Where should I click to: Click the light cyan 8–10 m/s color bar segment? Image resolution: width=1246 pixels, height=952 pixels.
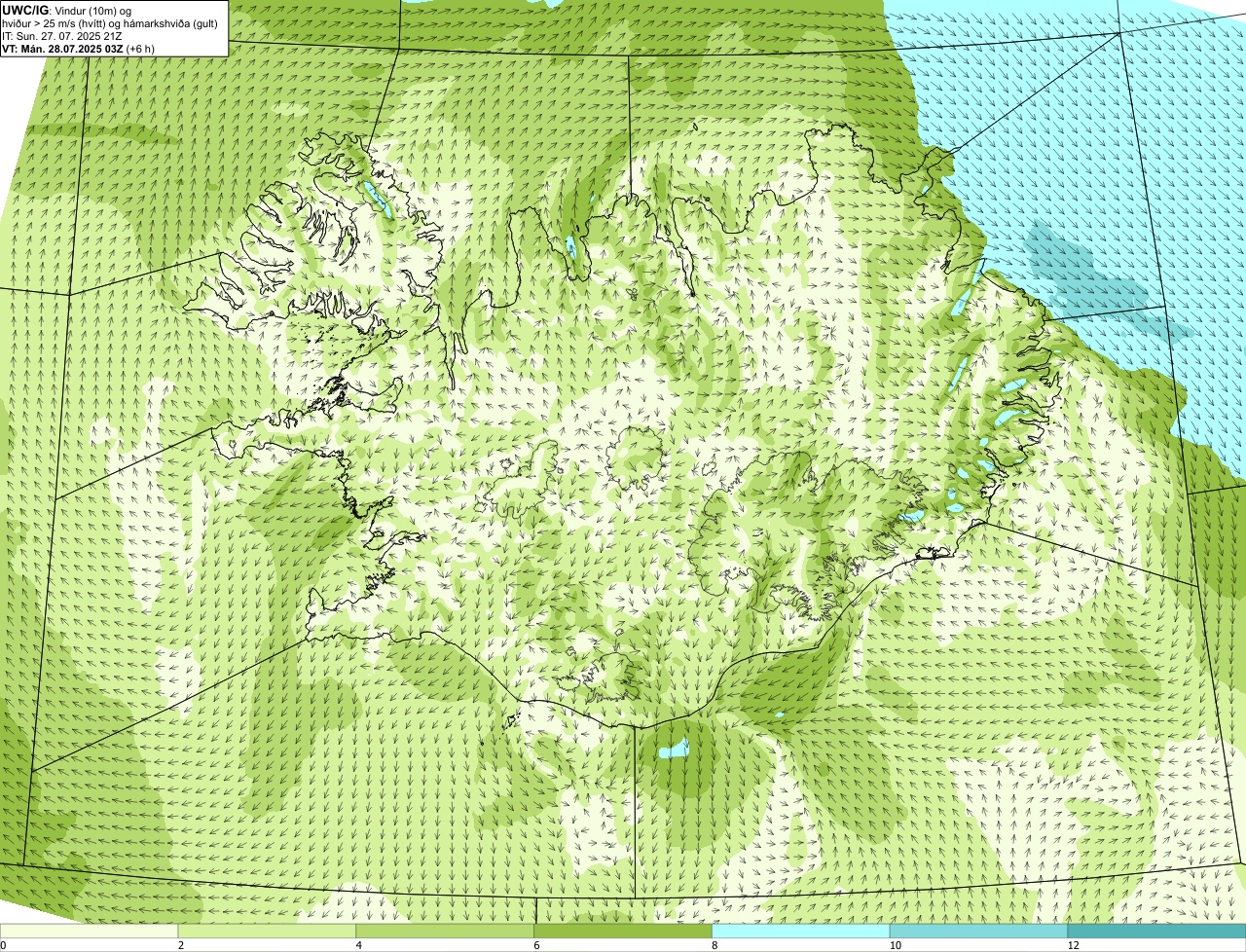(802, 931)
